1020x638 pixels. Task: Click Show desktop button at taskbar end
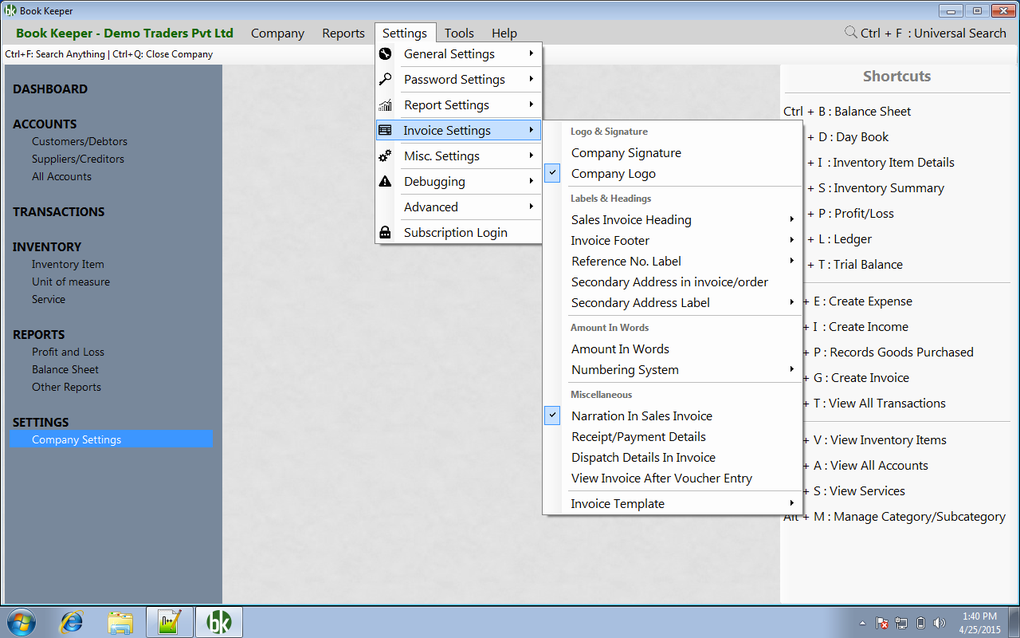tap(1014, 622)
